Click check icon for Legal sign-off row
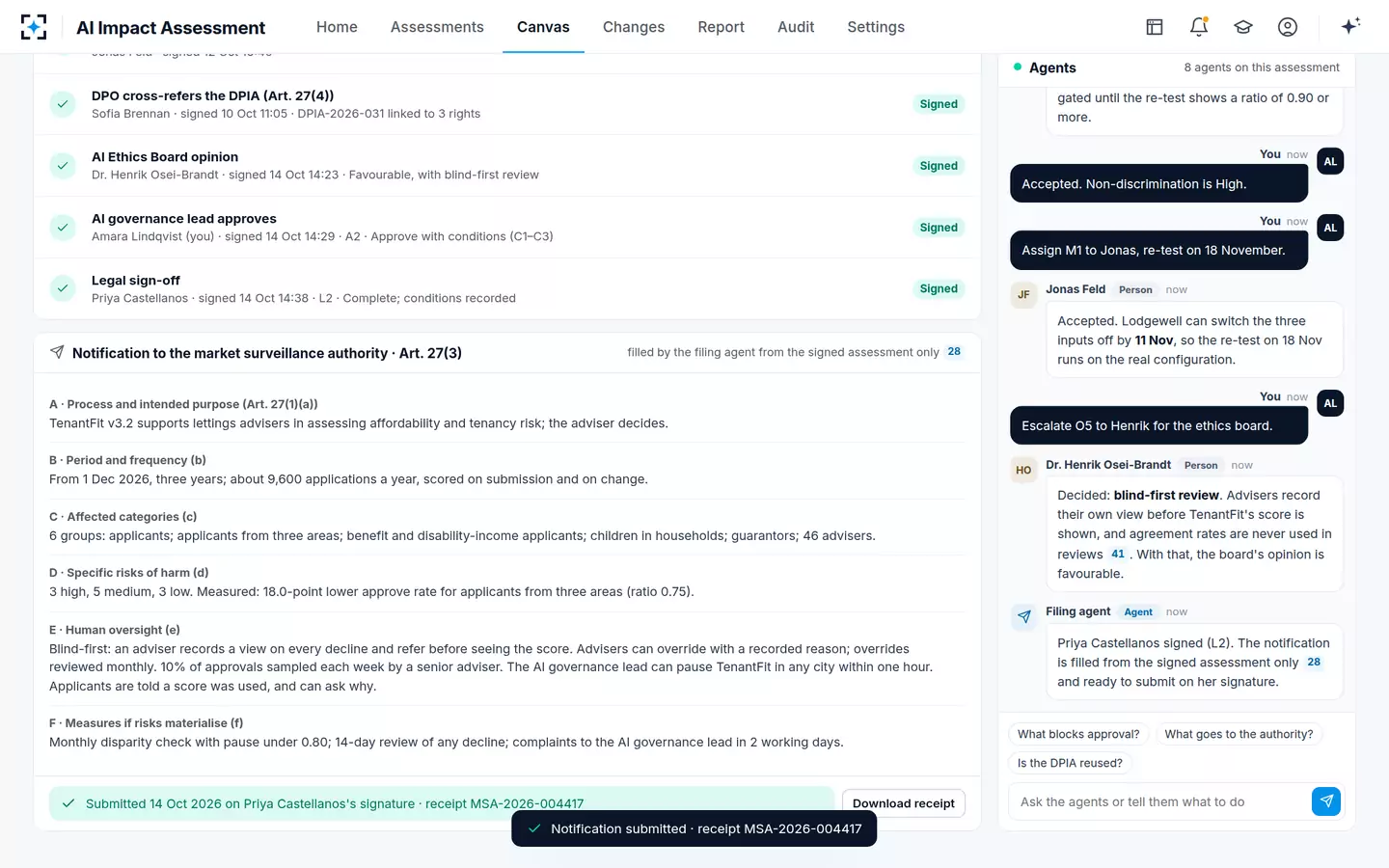This screenshot has height=868, width=1389. [x=63, y=288]
